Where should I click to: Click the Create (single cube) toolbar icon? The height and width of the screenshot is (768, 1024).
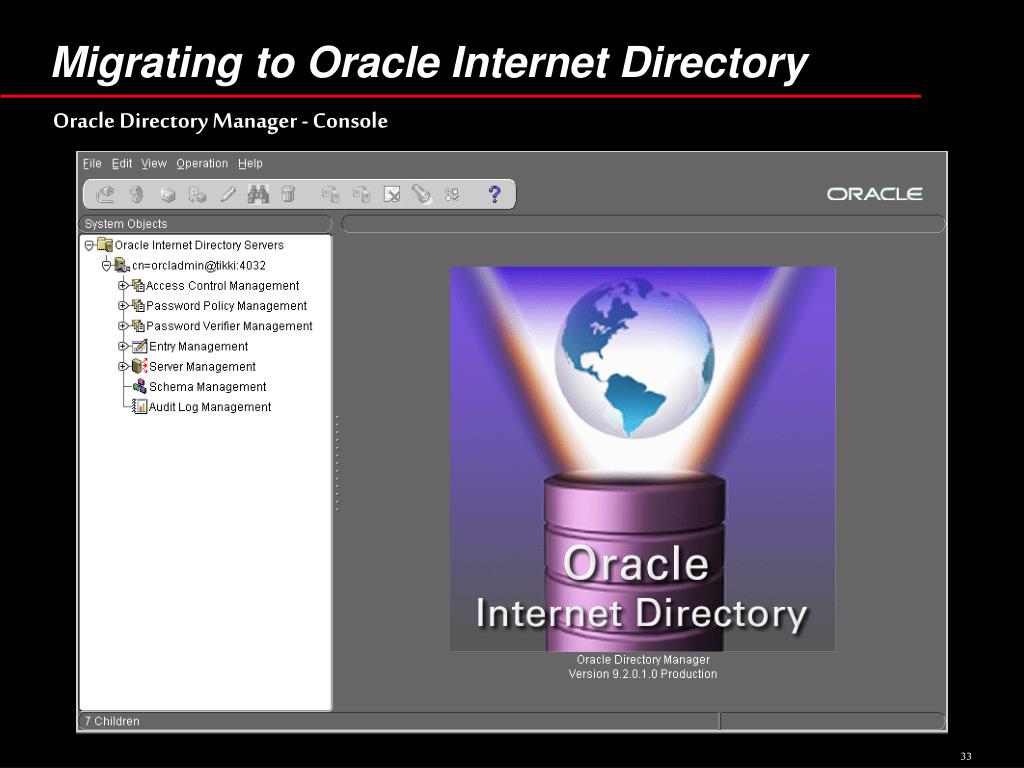(168, 195)
